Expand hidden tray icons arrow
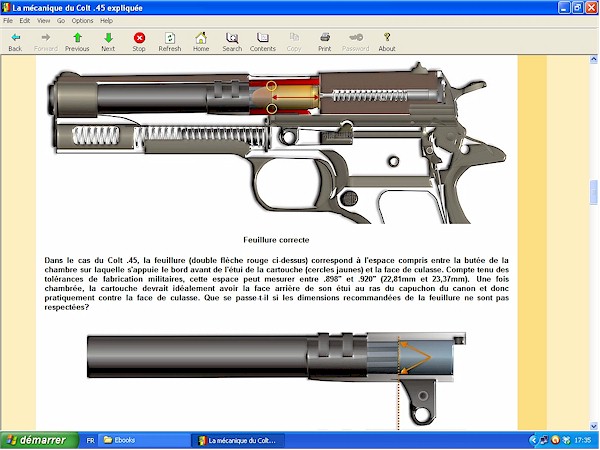 pyautogui.click(x=533, y=440)
